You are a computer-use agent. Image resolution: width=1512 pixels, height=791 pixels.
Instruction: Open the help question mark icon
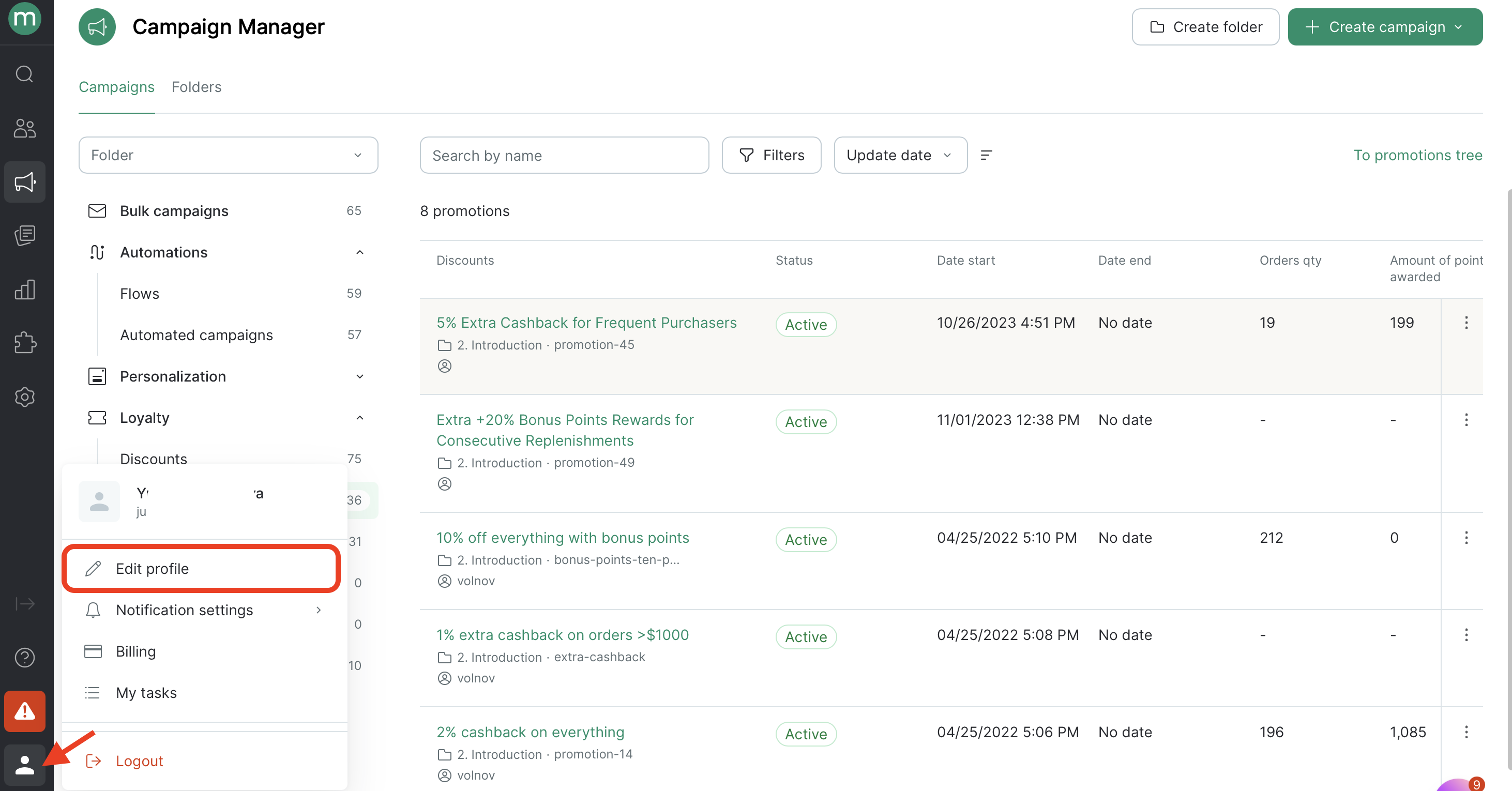click(25, 657)
